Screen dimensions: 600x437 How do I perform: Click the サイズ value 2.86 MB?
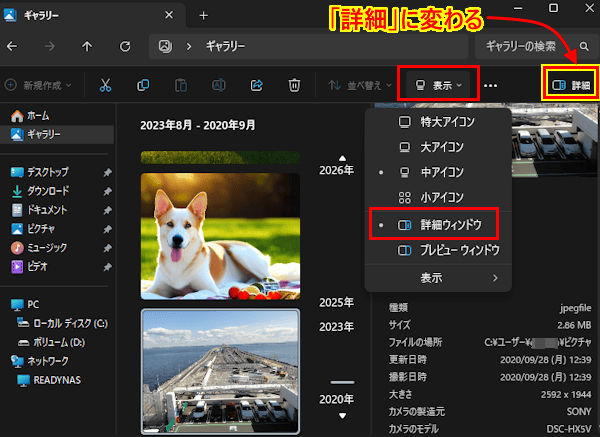pos(574,325)
